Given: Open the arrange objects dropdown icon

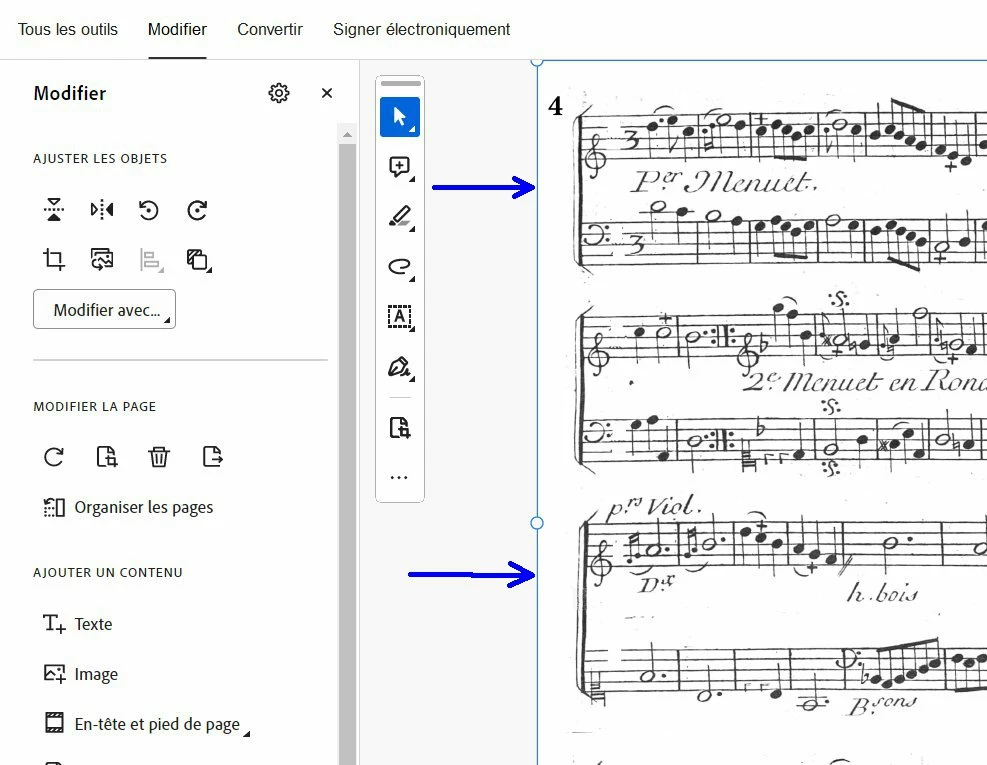Looking at the screenshot, I should pyautogui.click(x=199, y=259).
